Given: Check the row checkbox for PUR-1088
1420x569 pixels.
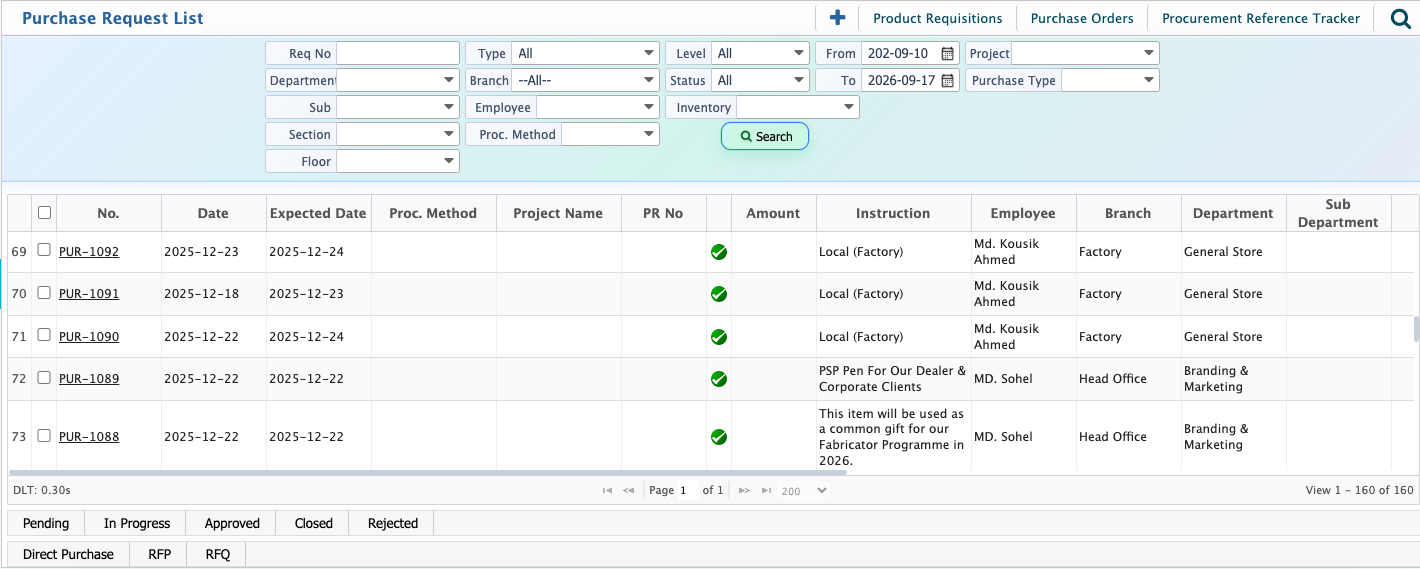Looking at the screenshot, I should pos(44,435).
